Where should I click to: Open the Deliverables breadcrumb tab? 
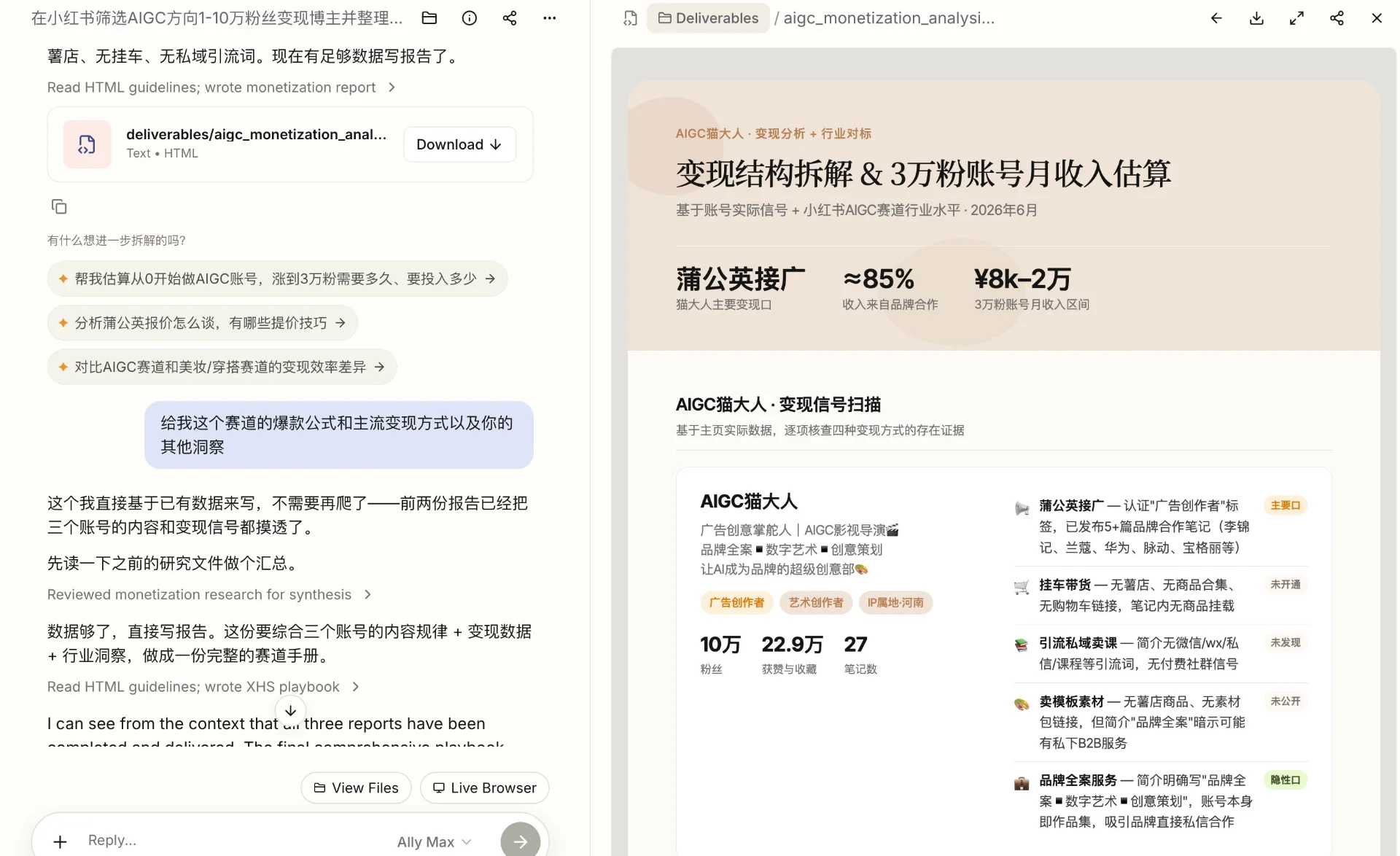pos(708,18)
